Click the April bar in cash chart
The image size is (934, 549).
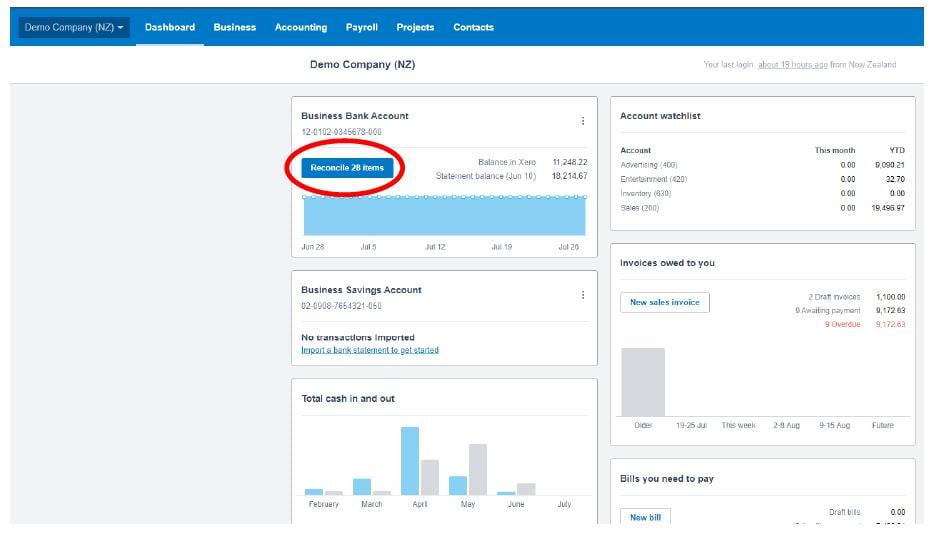click(x=410, y=461)
